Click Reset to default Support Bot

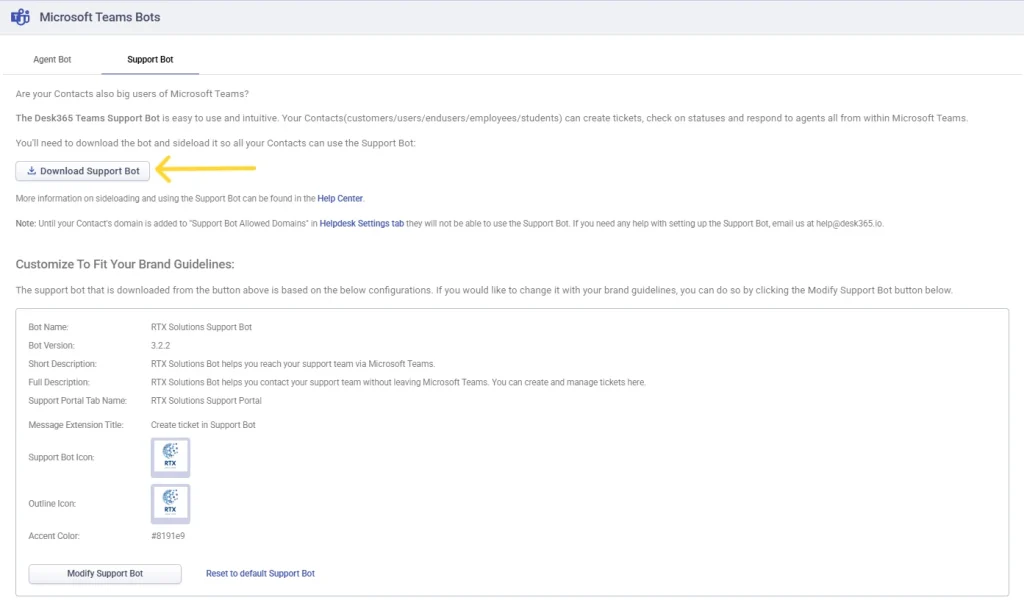260,574
